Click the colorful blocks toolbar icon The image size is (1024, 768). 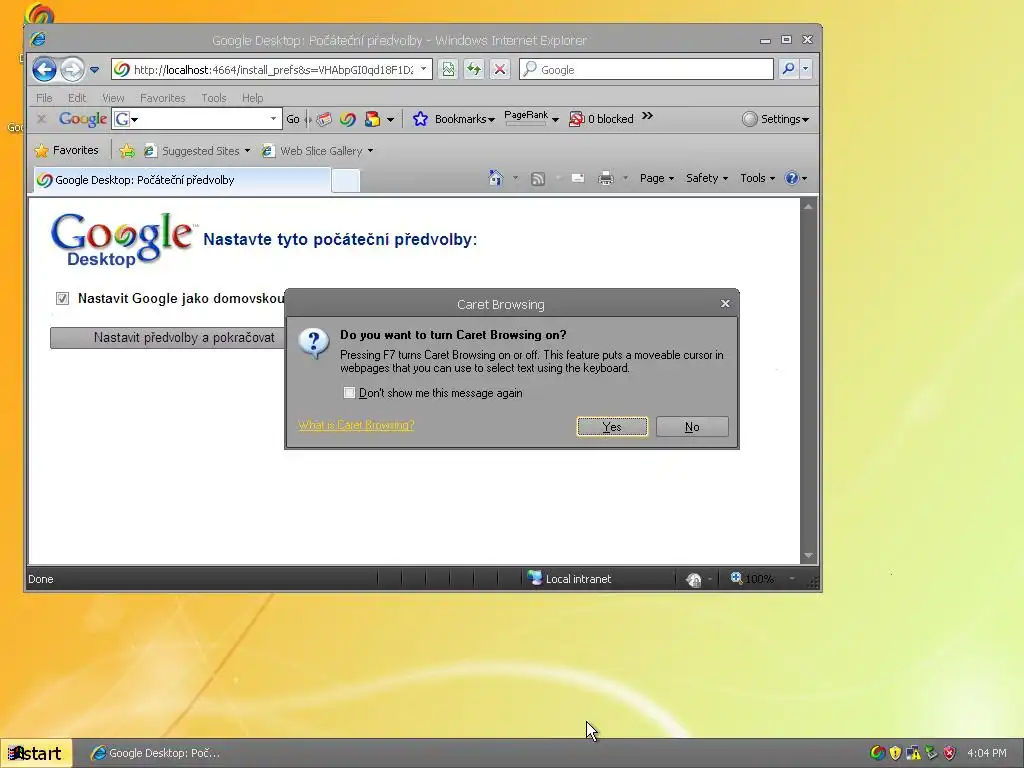pyautogui.click(x=372, y=119)
